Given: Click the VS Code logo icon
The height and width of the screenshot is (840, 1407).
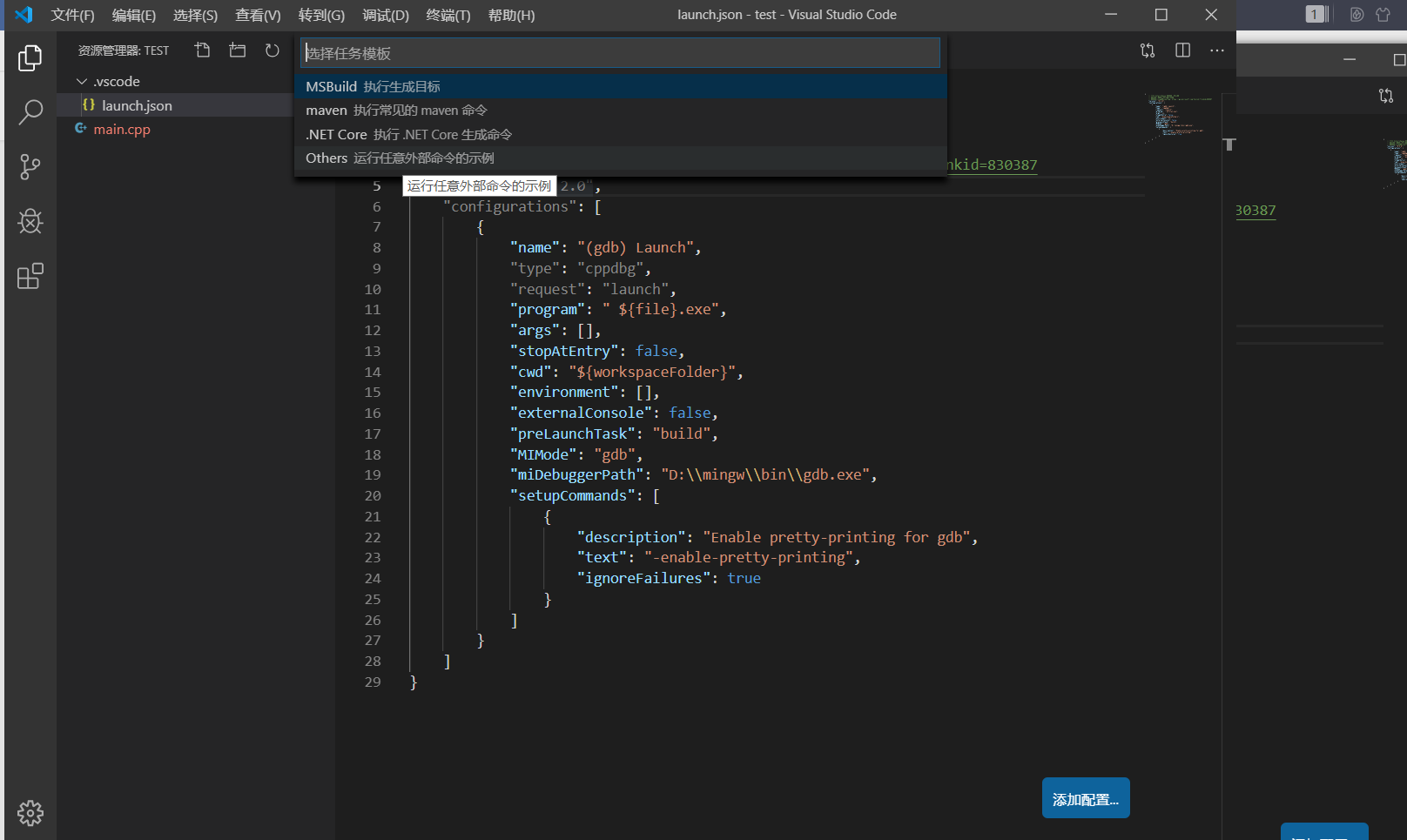Looking at the screenshot, I should pyautogui.click(x=24, y=15).
